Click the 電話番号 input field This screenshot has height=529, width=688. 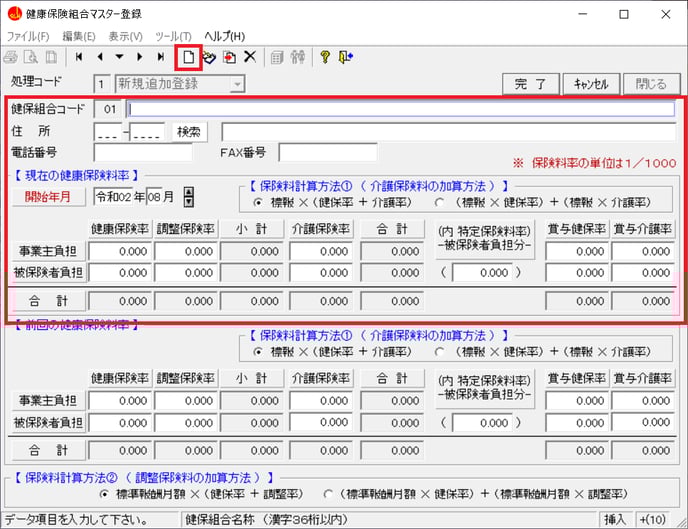point(143,153)
